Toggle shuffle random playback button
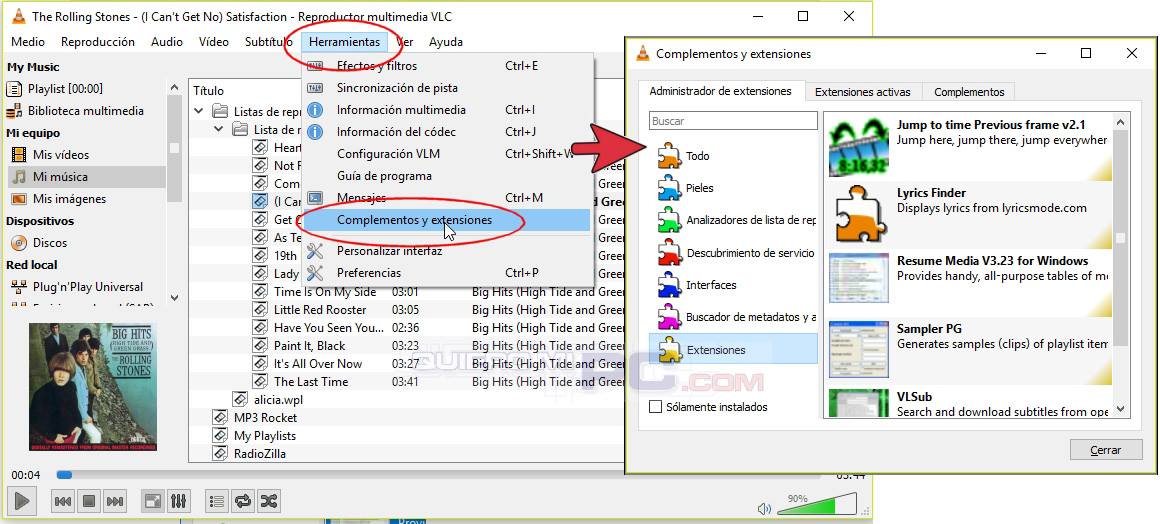Screen dimensions: 1160x524 [269, 502]
